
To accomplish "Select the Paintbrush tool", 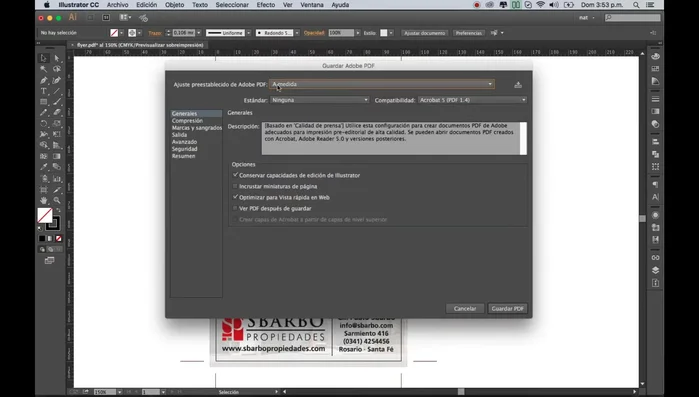I will [57, 102].
